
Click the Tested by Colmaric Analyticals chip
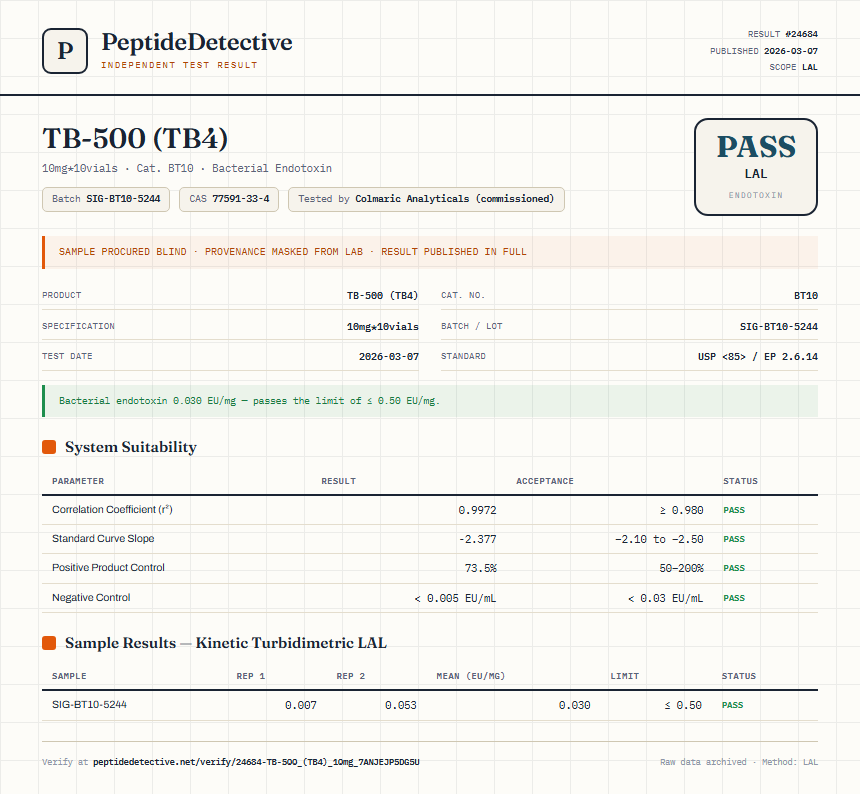pyautogui.click(x=426, y=199)
